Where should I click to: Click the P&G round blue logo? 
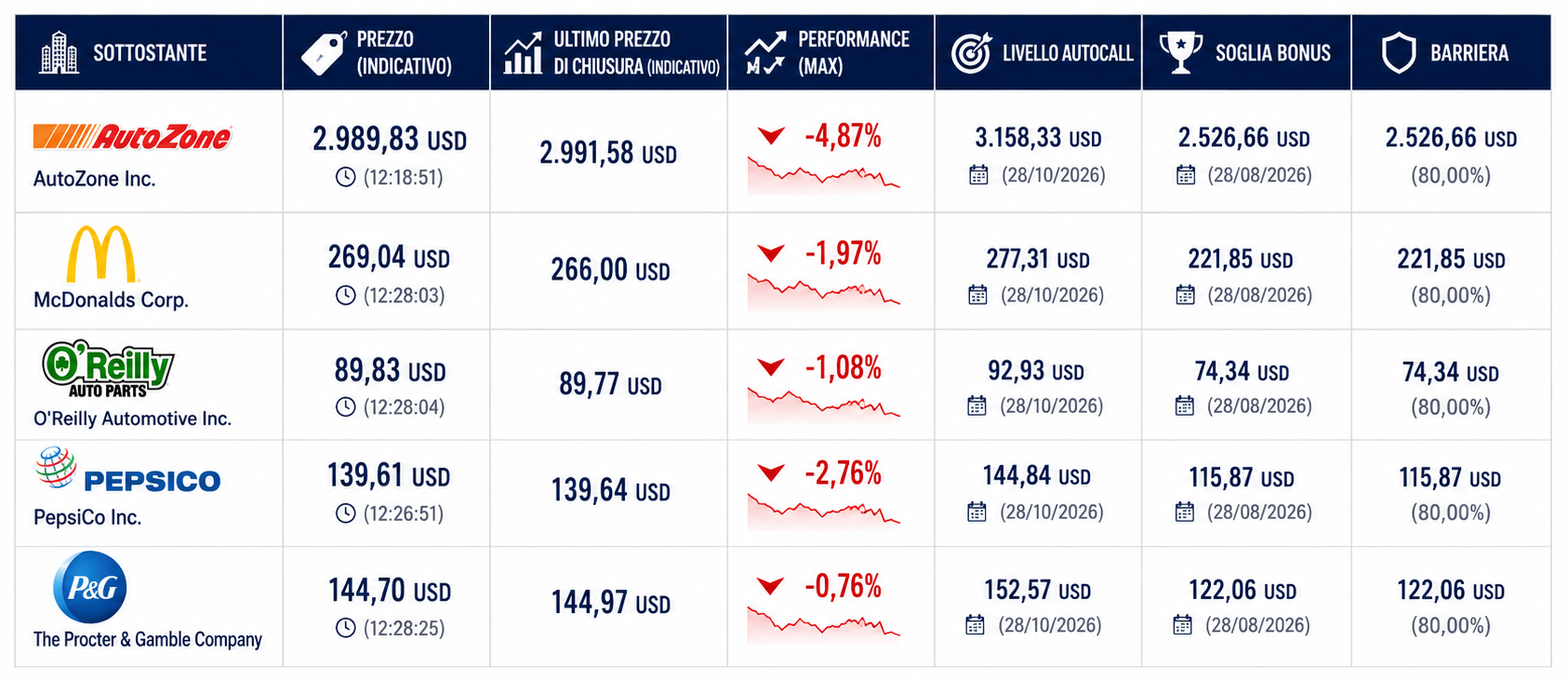[90, 587]
